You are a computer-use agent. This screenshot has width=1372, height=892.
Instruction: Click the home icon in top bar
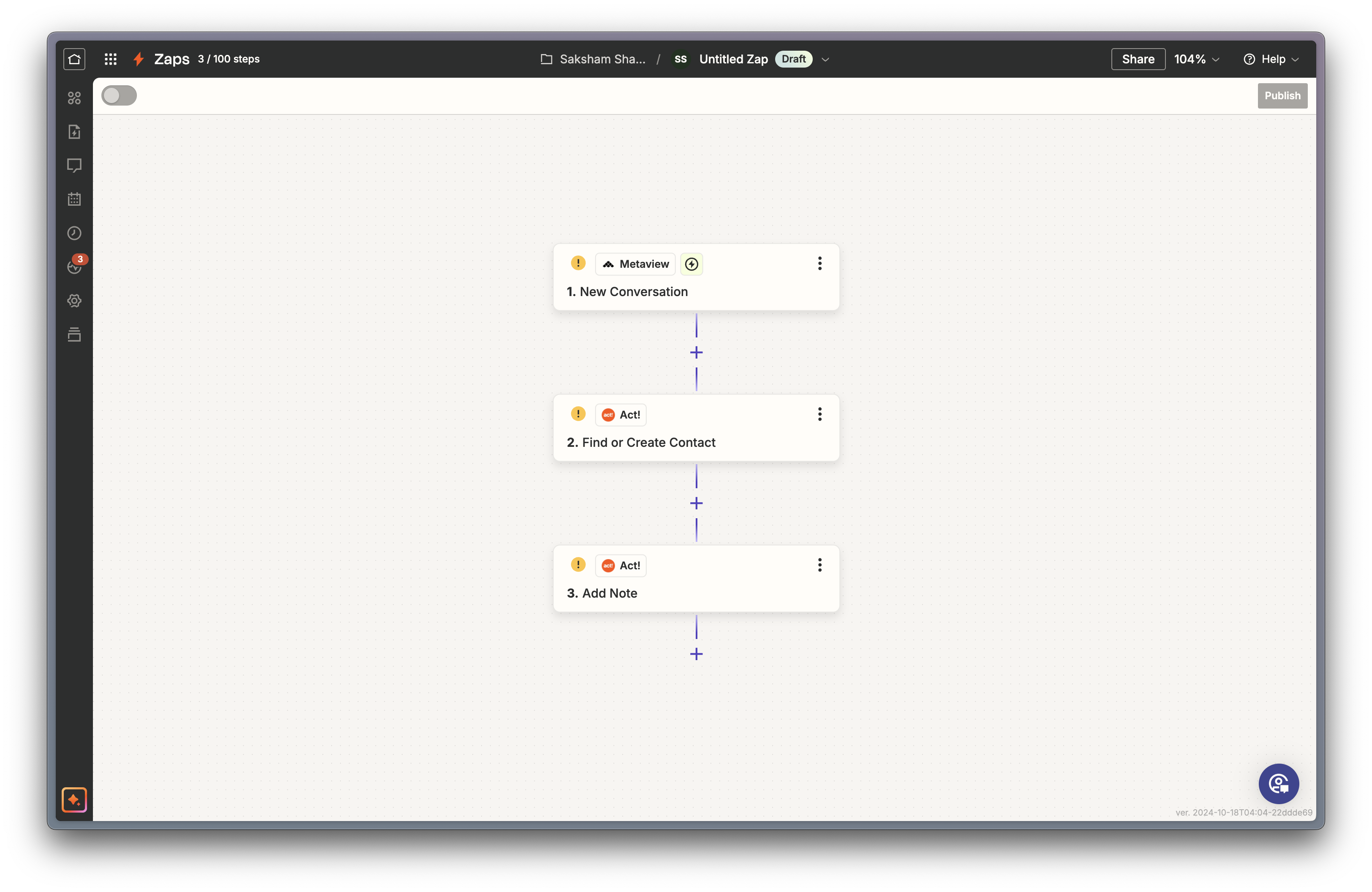click(x=74, y=59)
